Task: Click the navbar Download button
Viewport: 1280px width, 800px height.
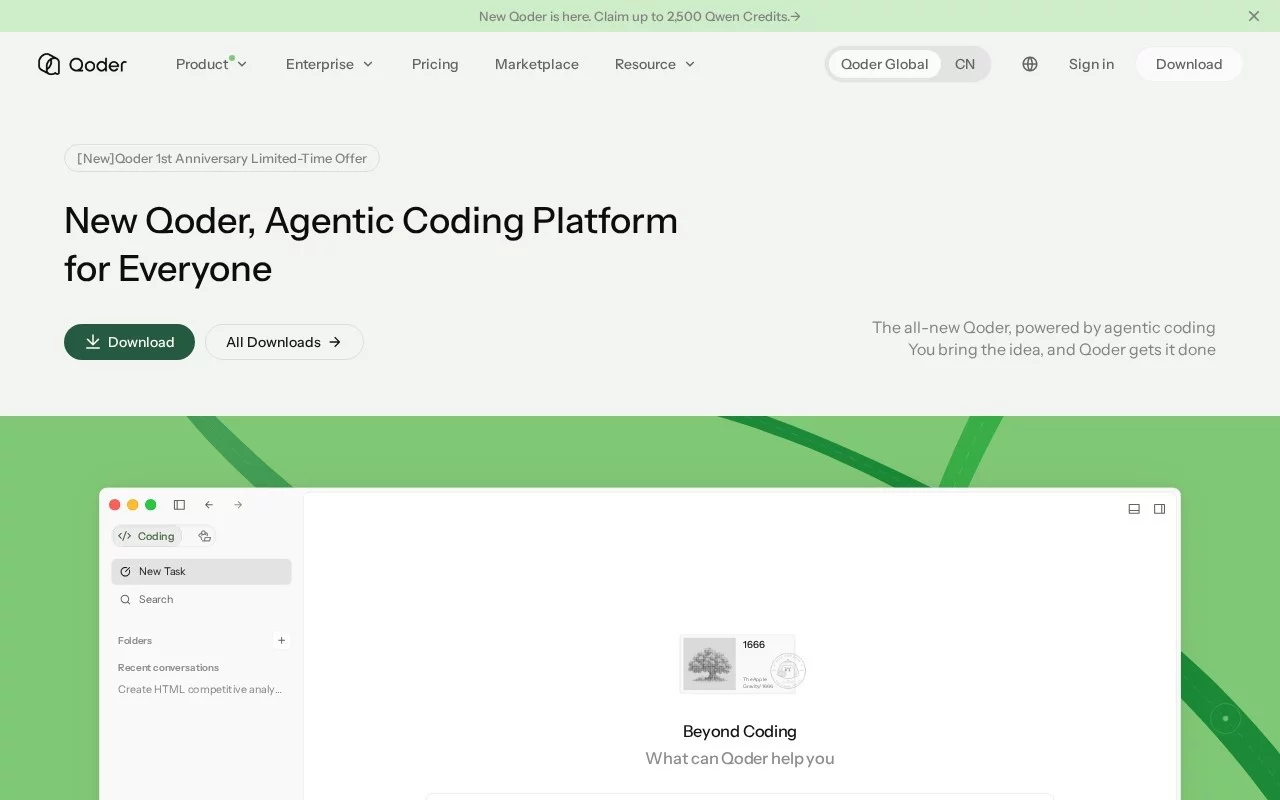Action: click(1189, 64)
